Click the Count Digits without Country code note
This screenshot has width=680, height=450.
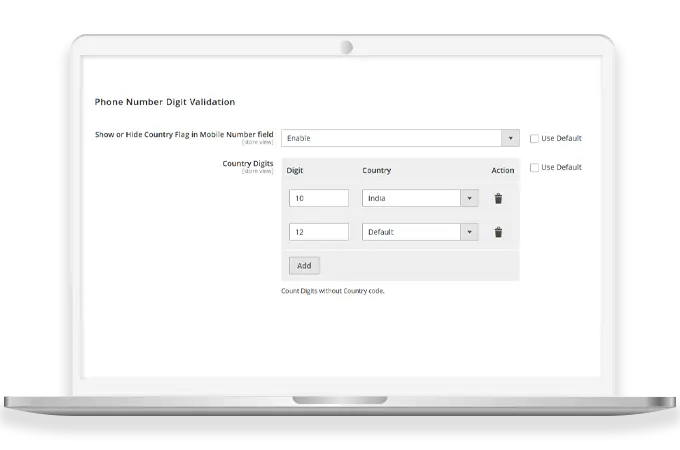333,291
